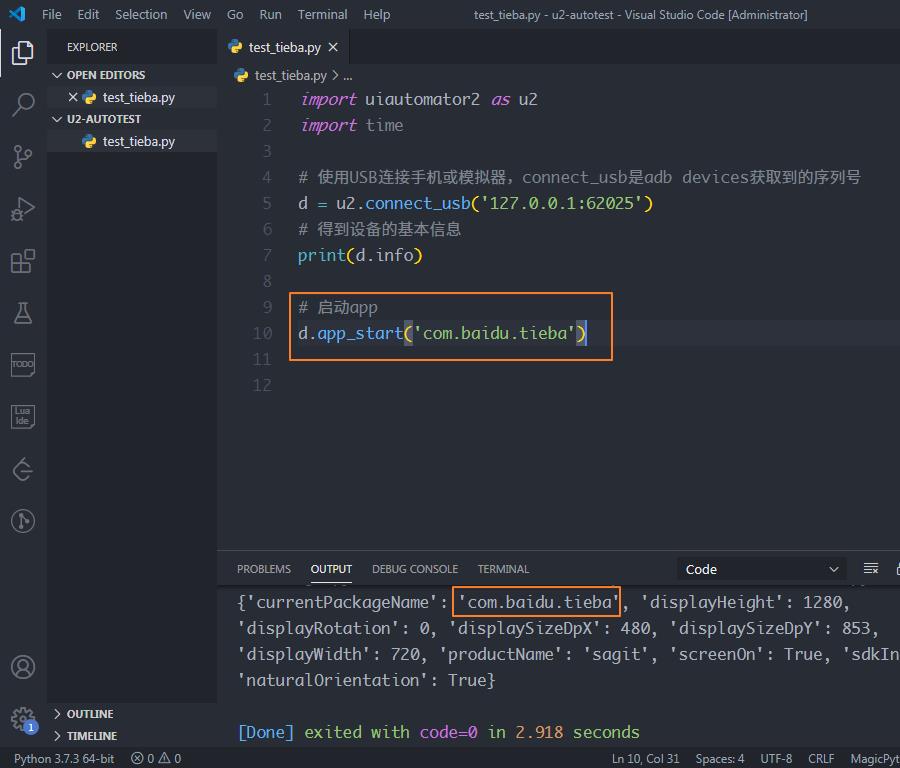The width and height of the screenshot is (900, 768).
Task: Click the clear output list icon
Action: click(871, 568)
